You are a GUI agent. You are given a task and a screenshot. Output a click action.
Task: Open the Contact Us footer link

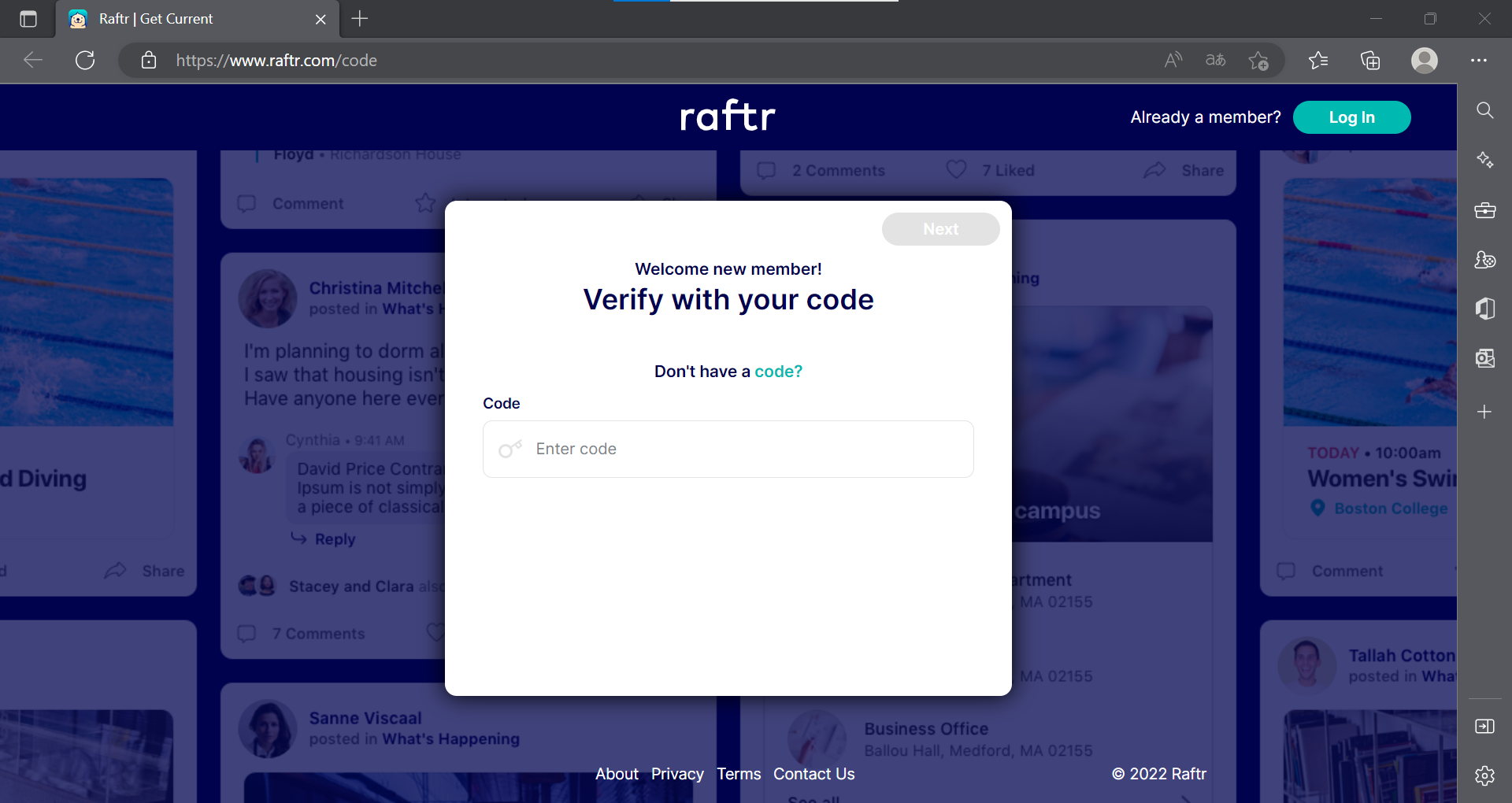813,774
